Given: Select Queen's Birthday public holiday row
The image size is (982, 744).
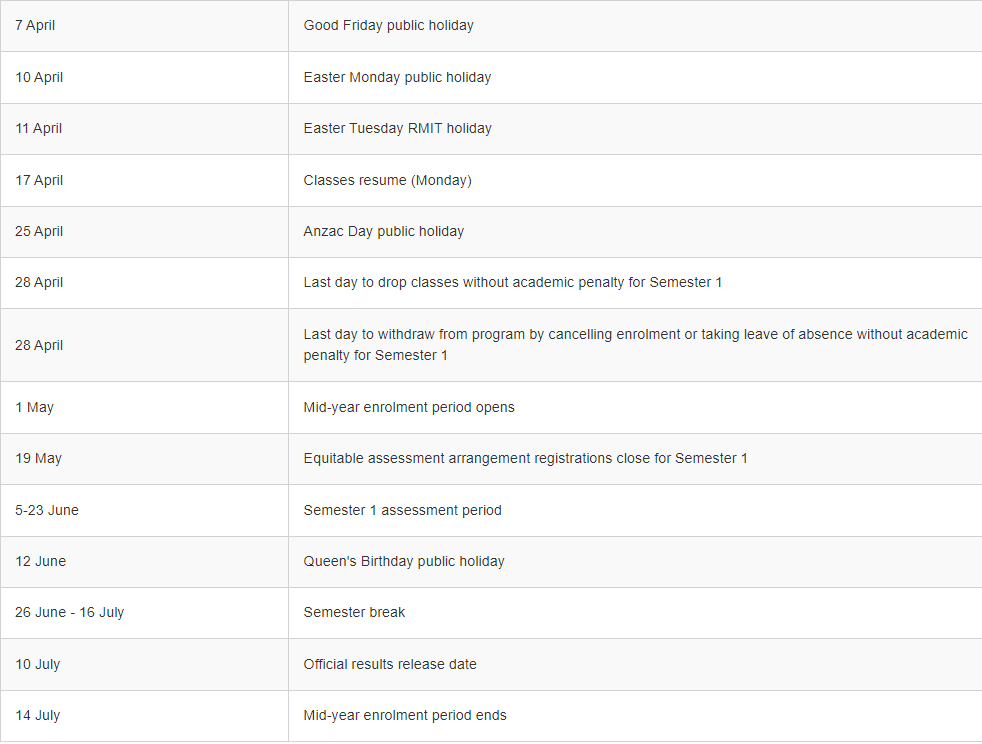Looking at the screenshot, I should (x=491, y=562).
